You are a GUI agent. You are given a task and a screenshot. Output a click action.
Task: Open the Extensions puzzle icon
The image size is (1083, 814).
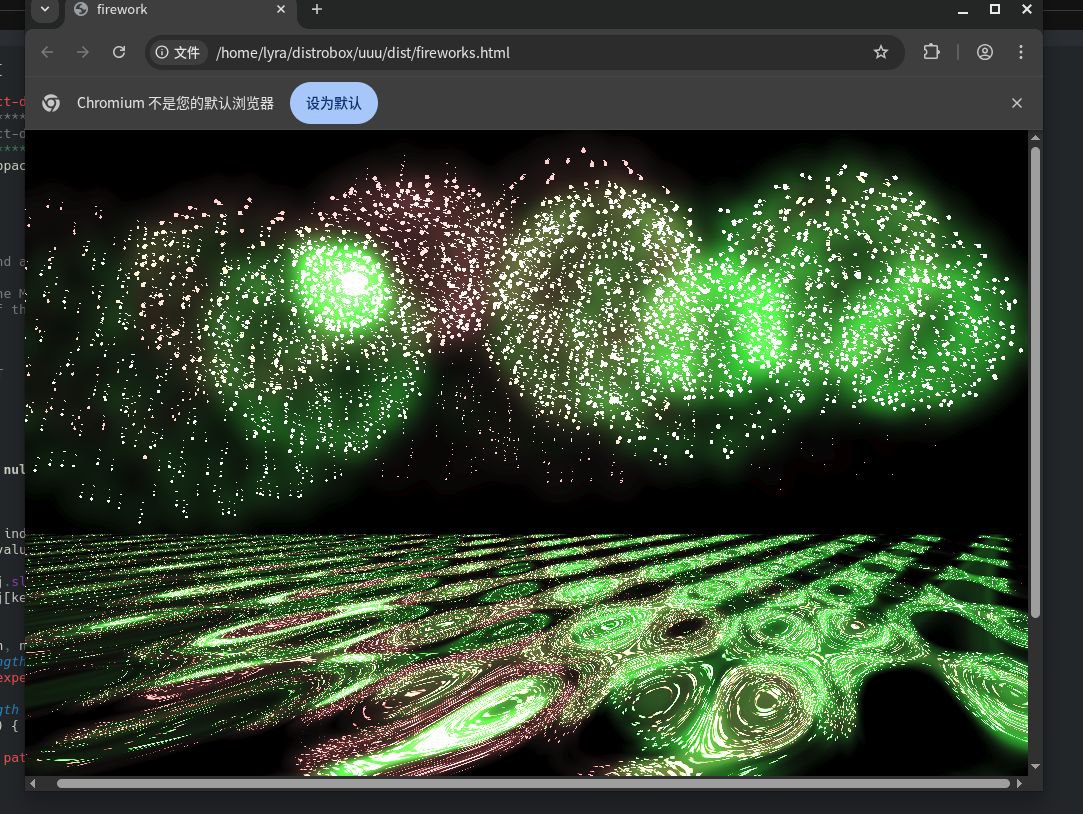tap(931, 52)
